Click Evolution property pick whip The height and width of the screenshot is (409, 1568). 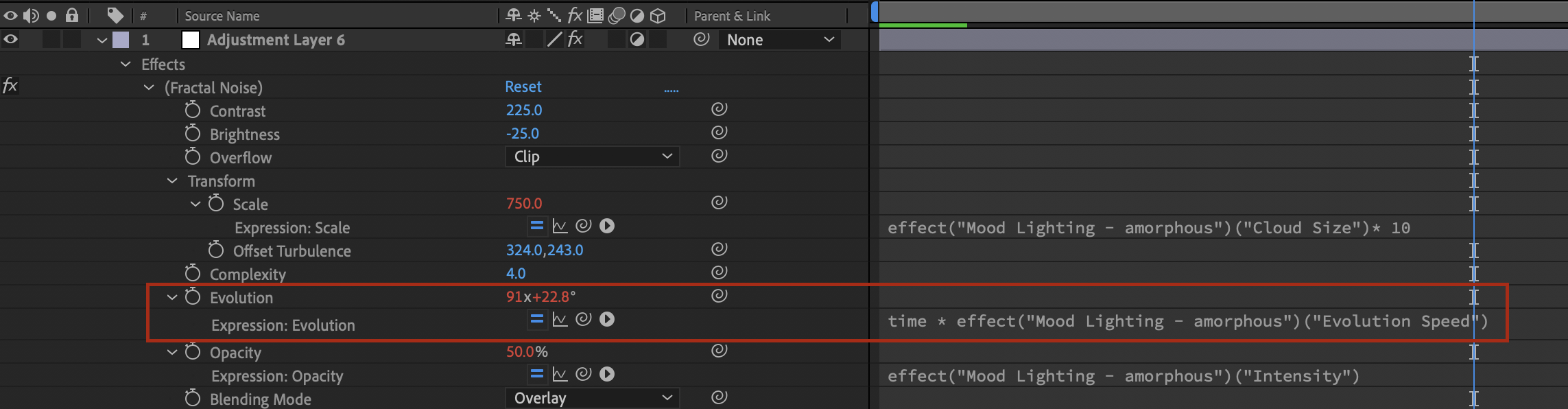719,296
